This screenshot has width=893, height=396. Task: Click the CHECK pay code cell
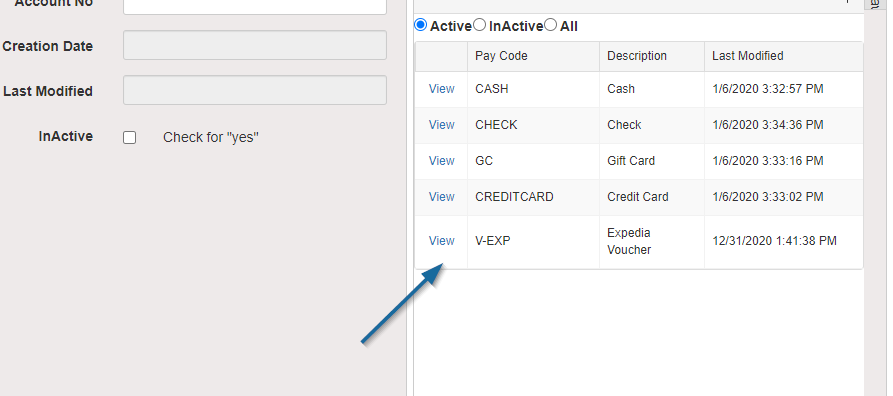(533, 125)
